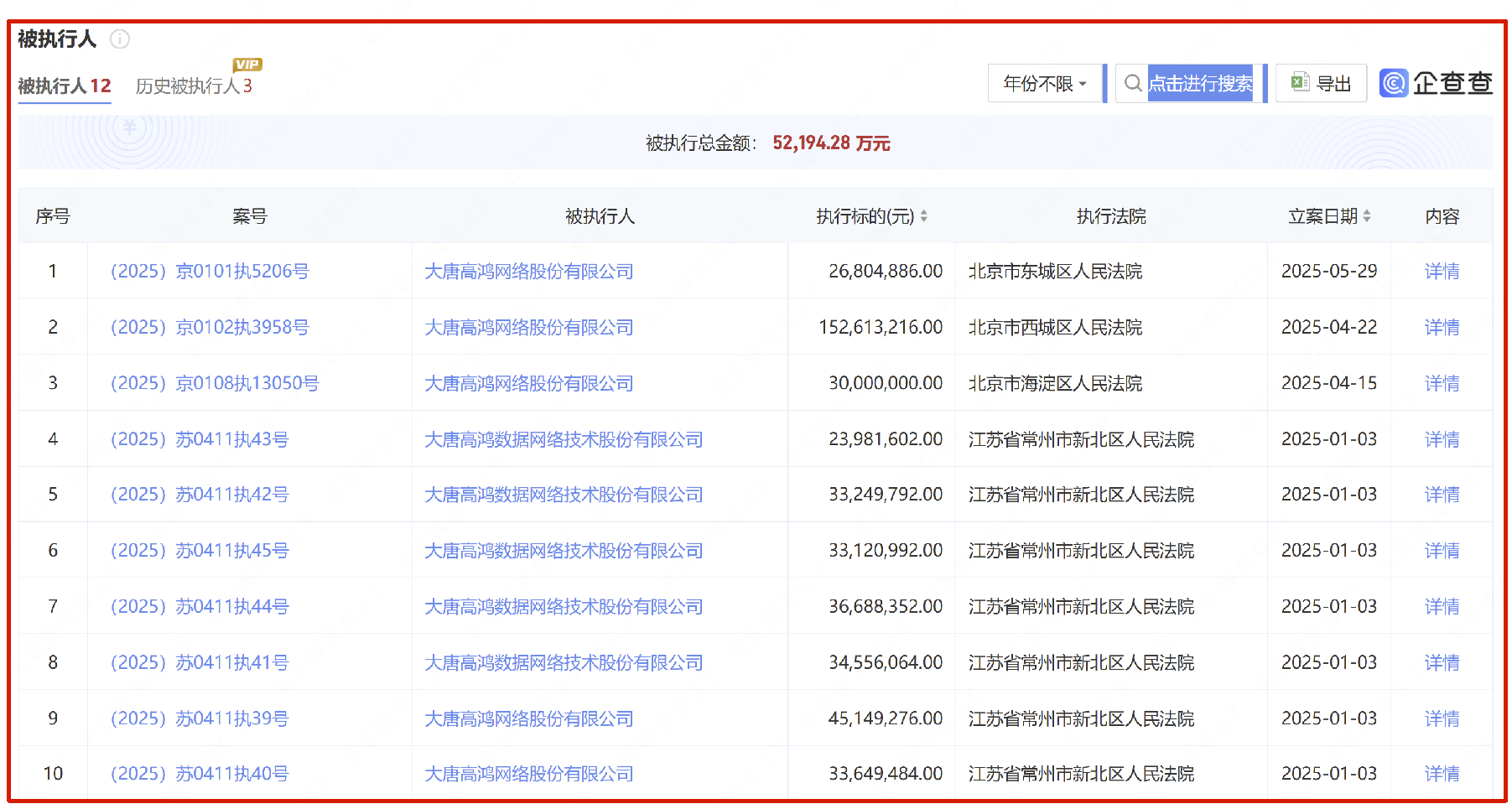Open 大唐高鸿数据网络技术股份有限公司 in row 6
This screenshot has height=809, width=1512.
point(564,551)
